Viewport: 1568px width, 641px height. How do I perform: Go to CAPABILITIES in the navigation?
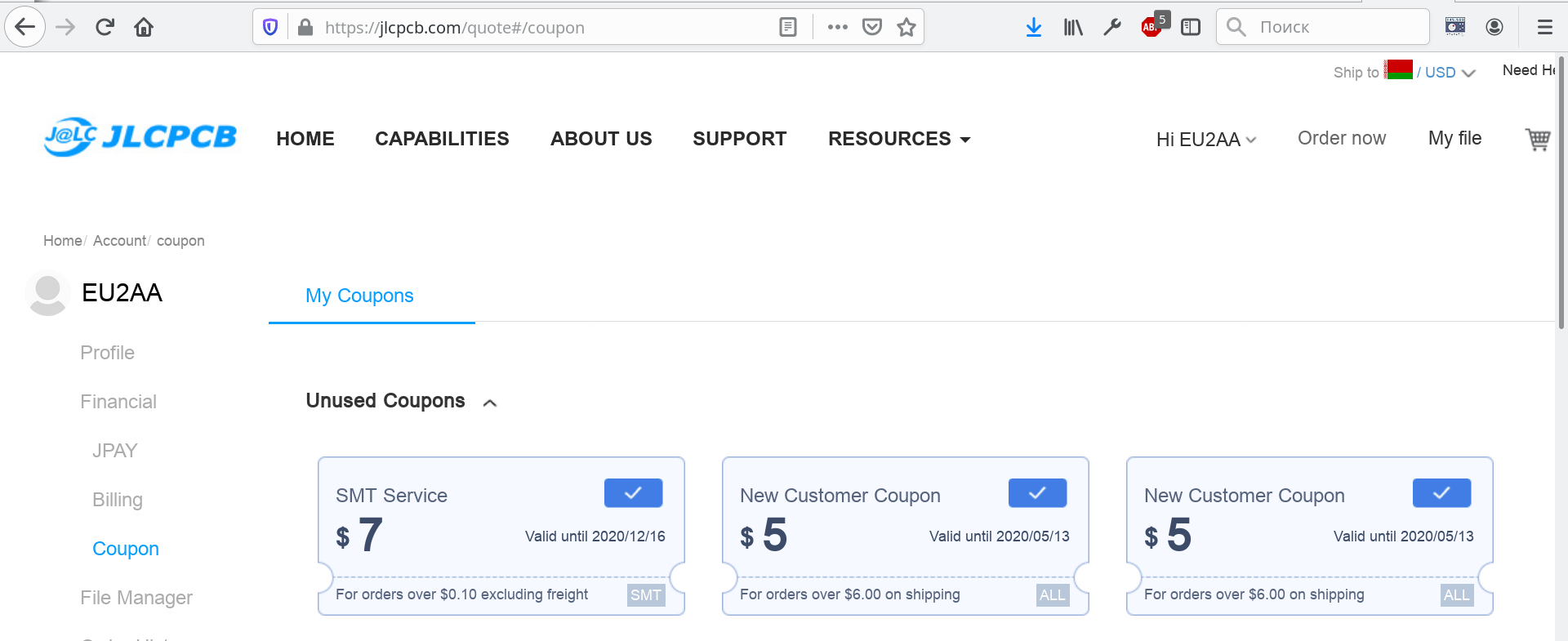tap(442, 139)
